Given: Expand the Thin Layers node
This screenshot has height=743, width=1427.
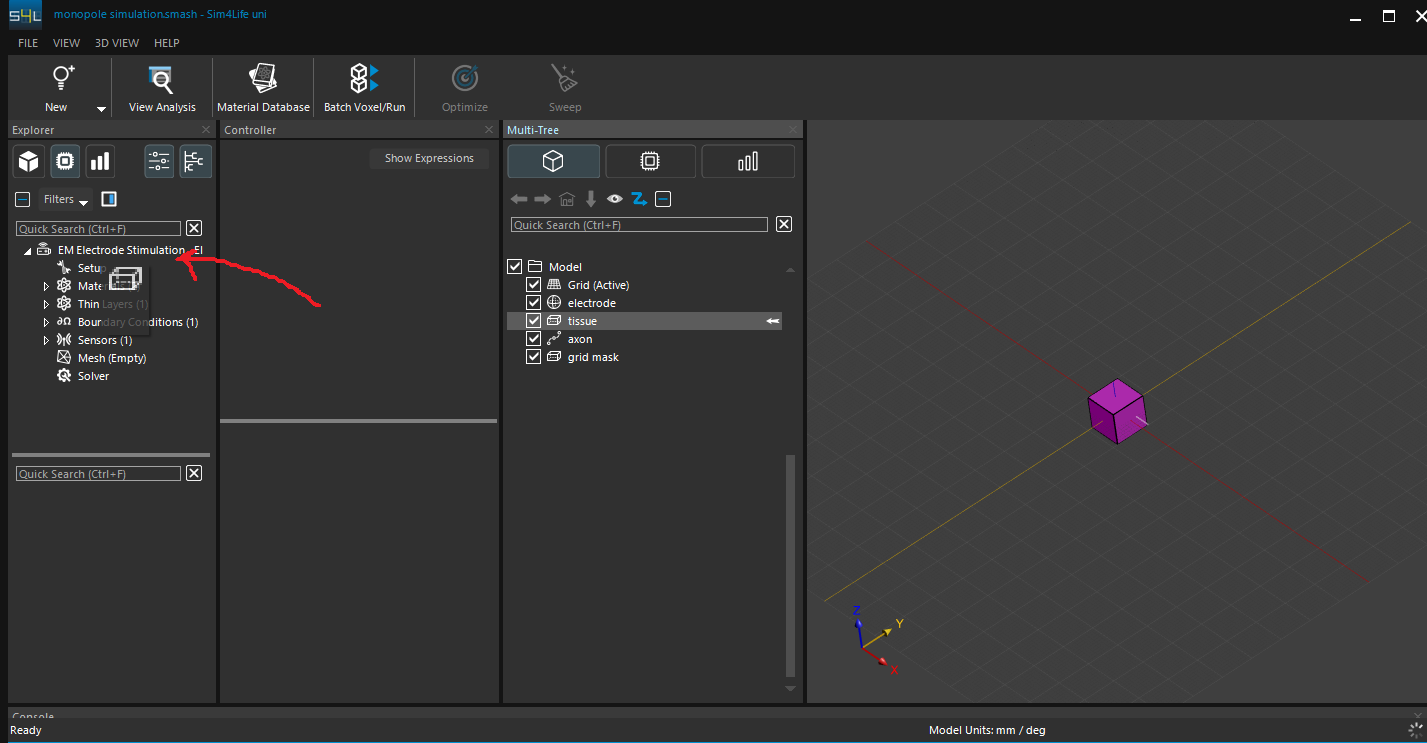Looking at the screenshot, I should 46,304.
